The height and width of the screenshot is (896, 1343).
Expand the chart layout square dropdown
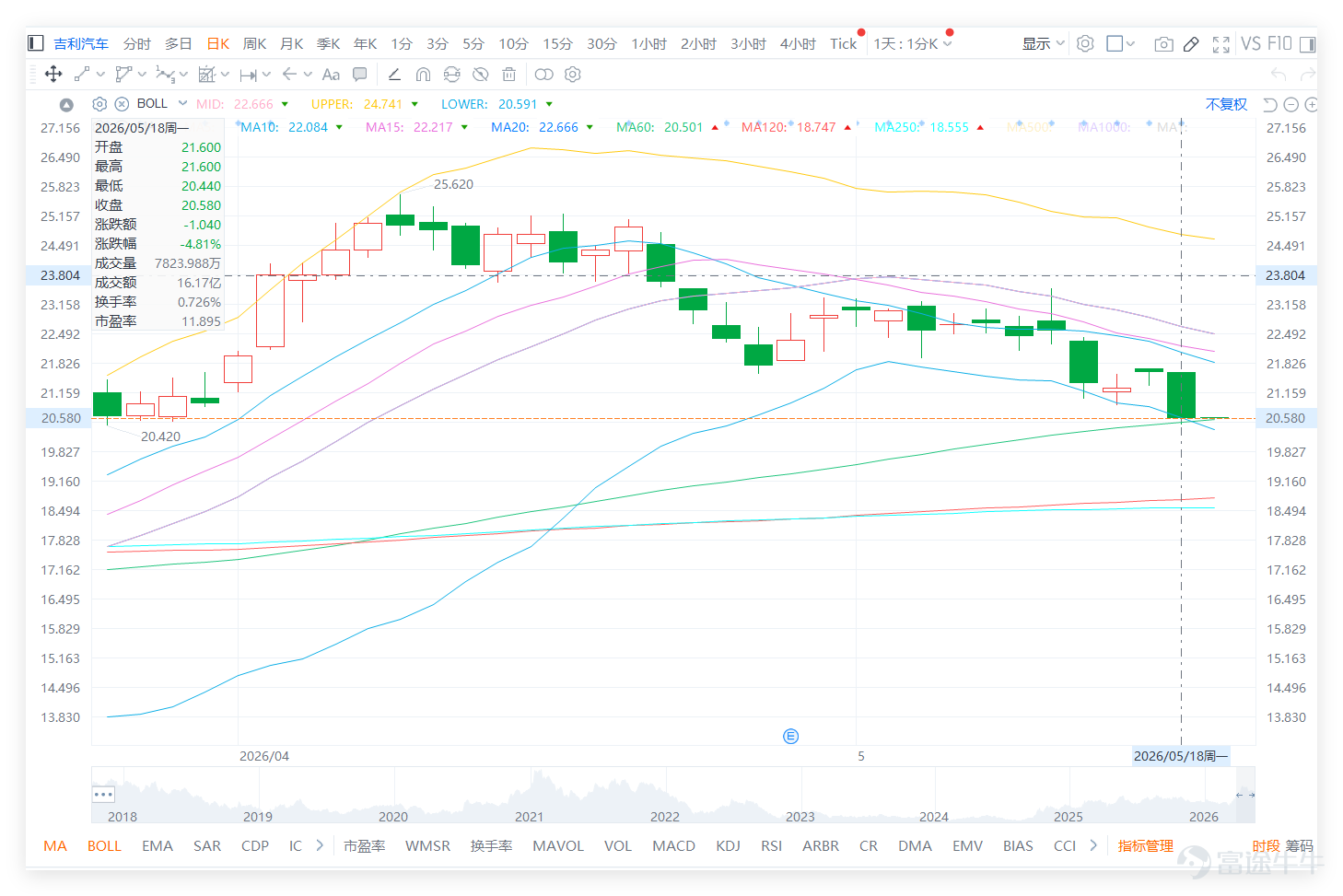click(x=1130, y=43)
